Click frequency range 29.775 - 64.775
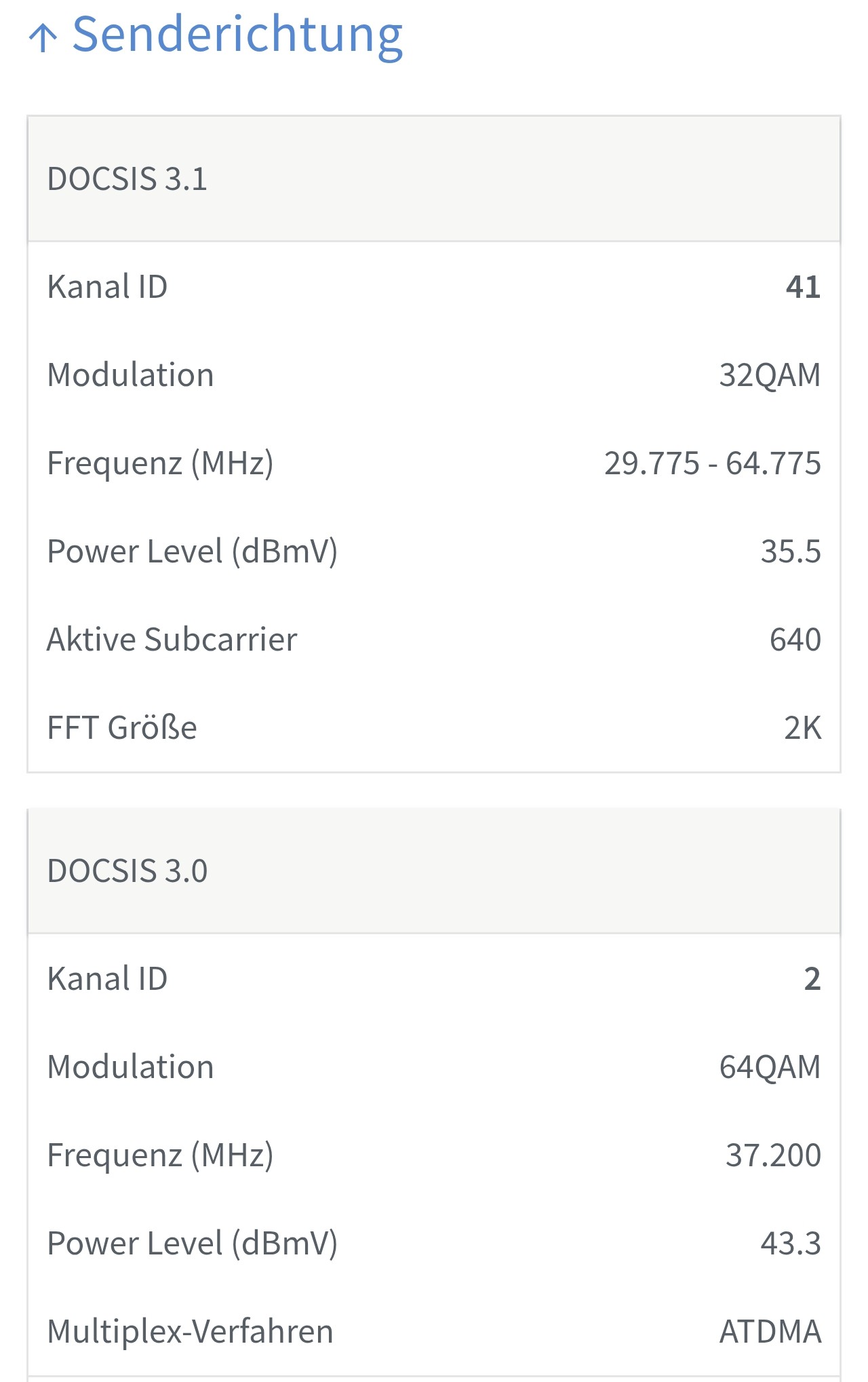 coord(713,463)
